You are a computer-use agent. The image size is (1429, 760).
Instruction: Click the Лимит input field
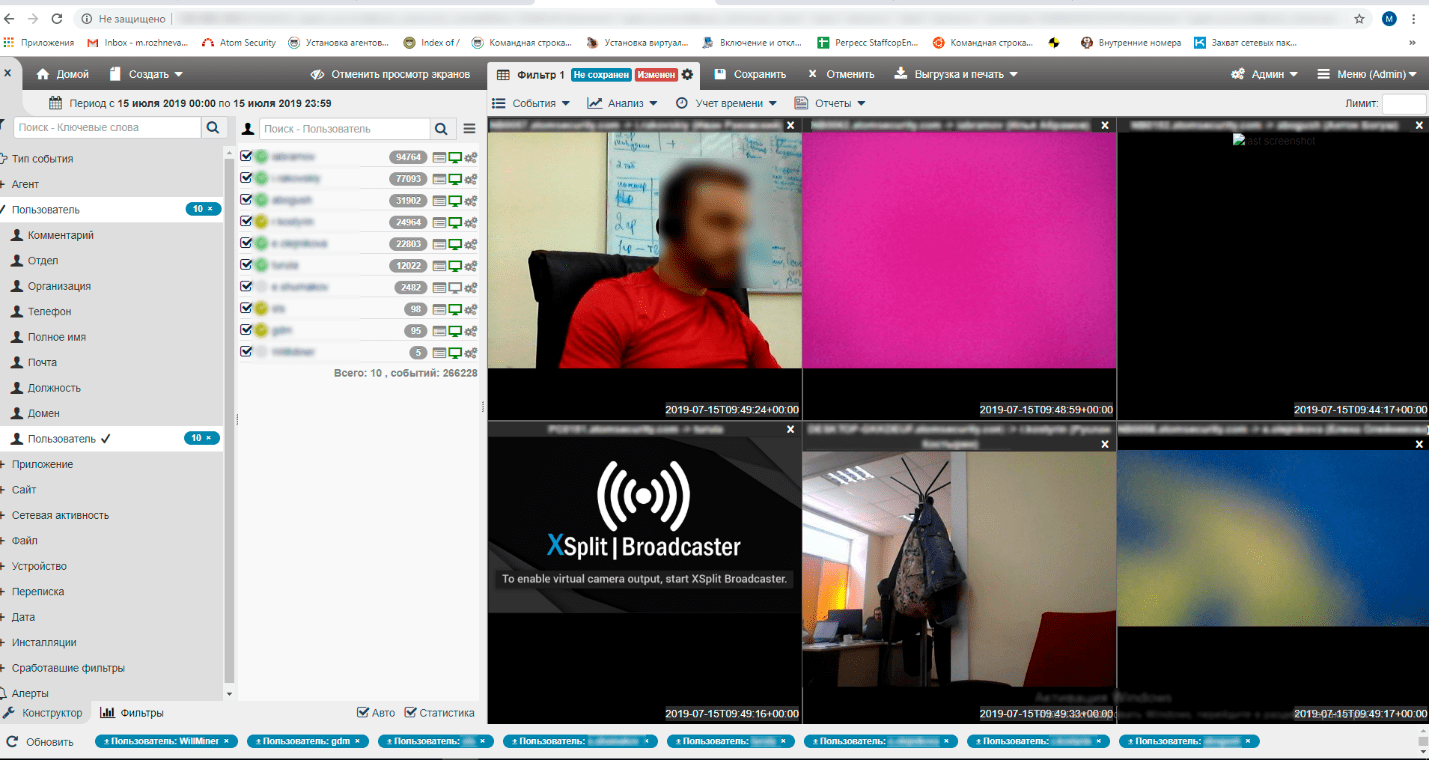coord(1404,104)
